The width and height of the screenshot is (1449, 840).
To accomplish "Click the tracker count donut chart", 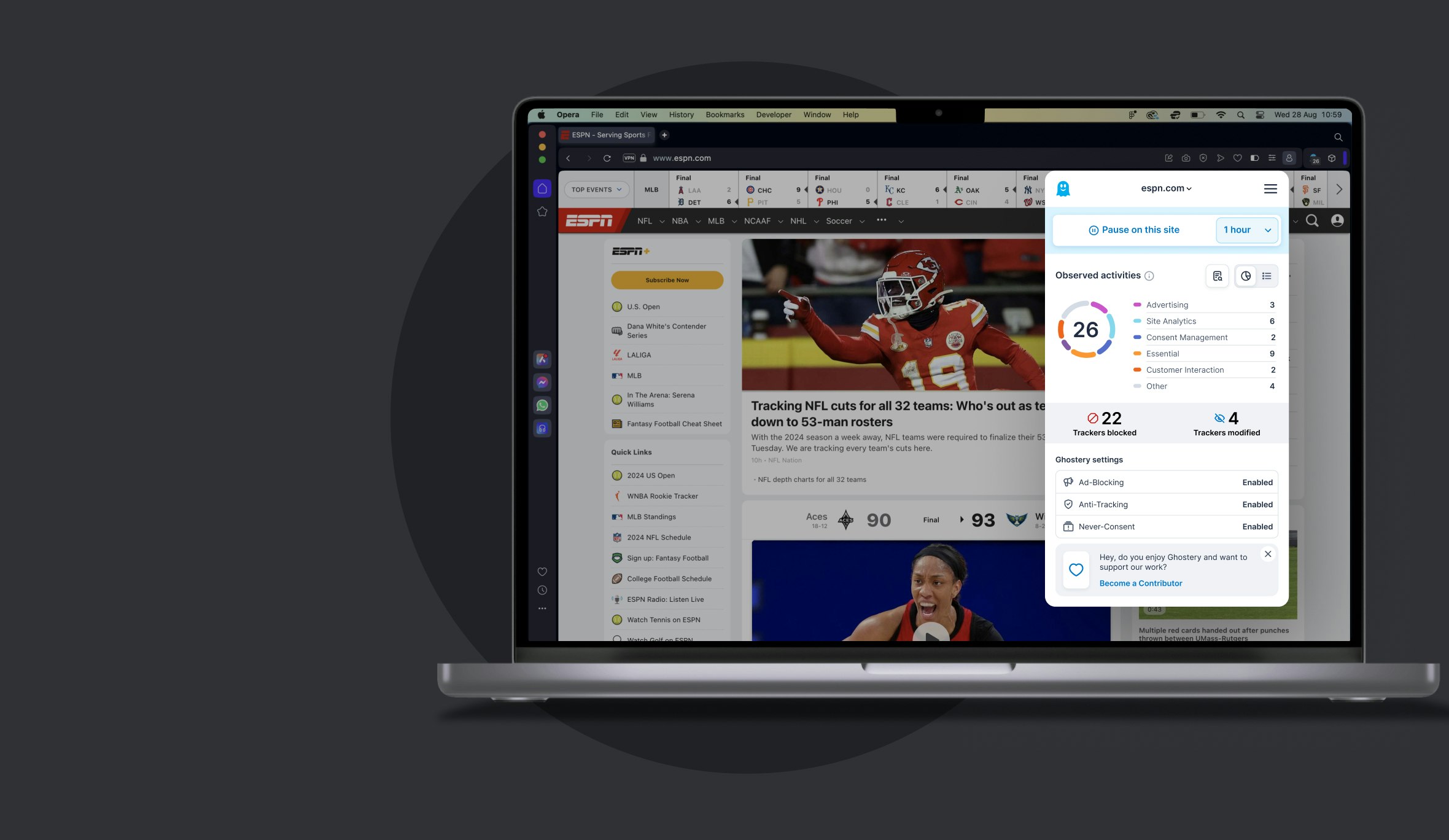I will click(1086, 330).
